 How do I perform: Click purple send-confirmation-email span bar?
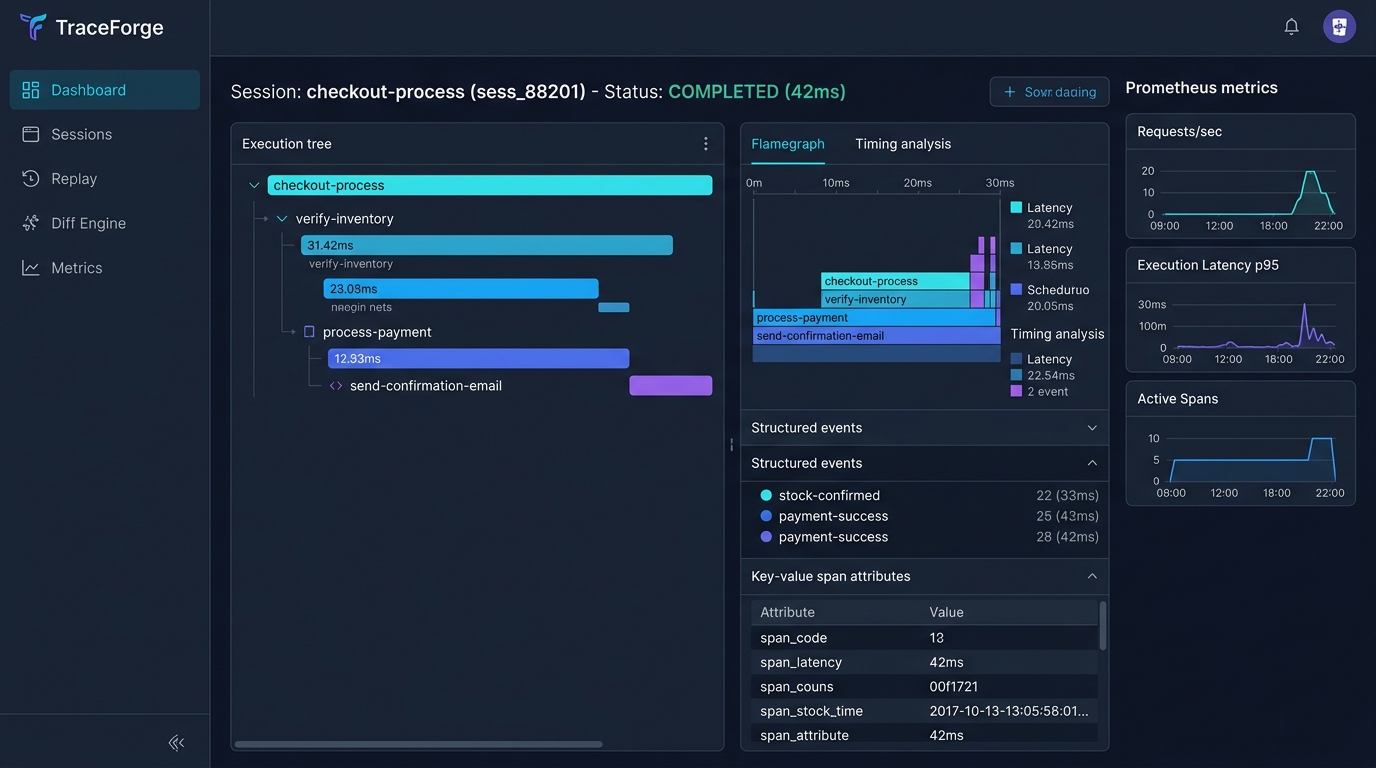pyautogui.click(x=671, y=386)
